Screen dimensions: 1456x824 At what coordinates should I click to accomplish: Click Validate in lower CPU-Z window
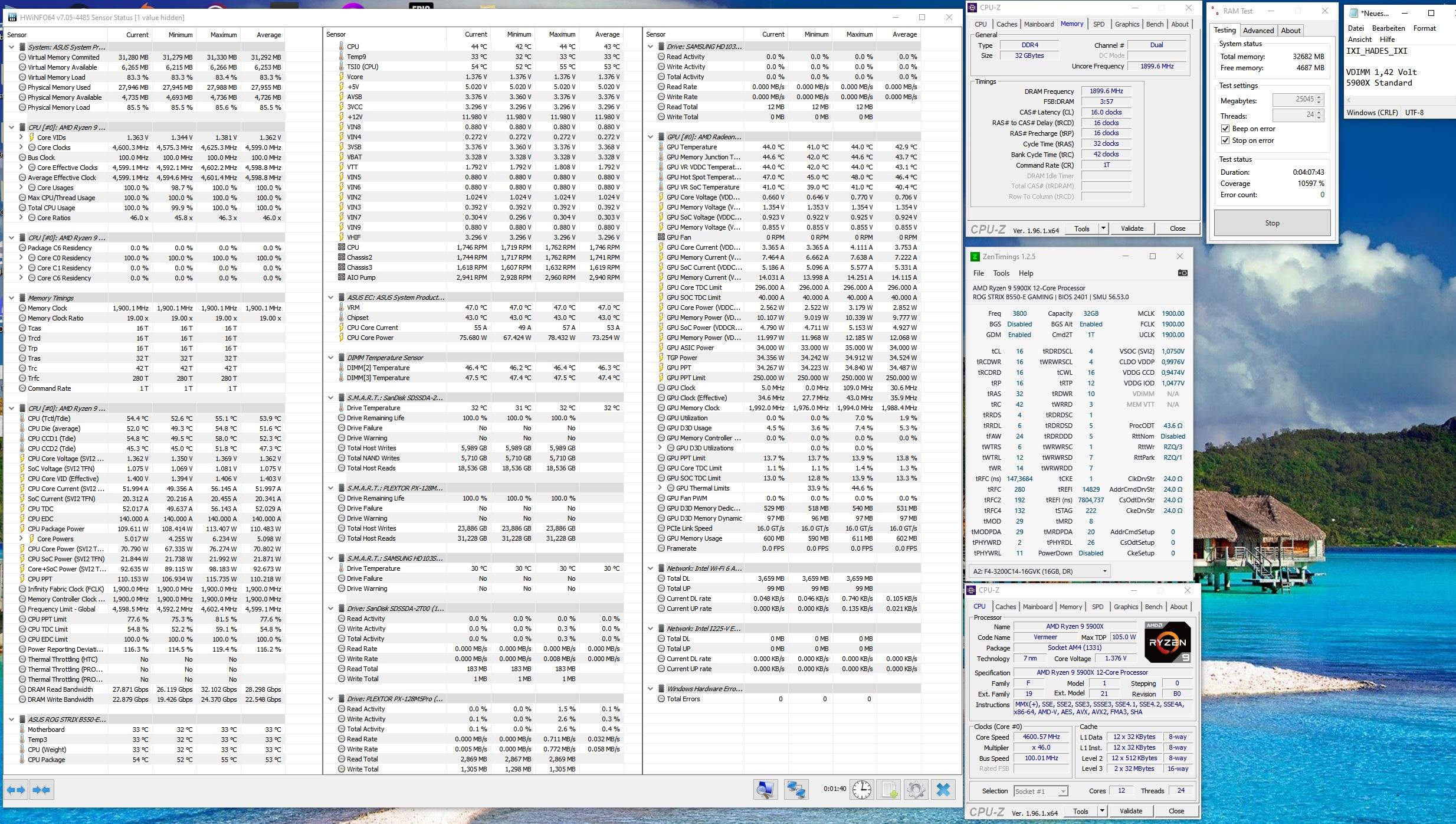pyautogui.click(x=1130, y=811)
